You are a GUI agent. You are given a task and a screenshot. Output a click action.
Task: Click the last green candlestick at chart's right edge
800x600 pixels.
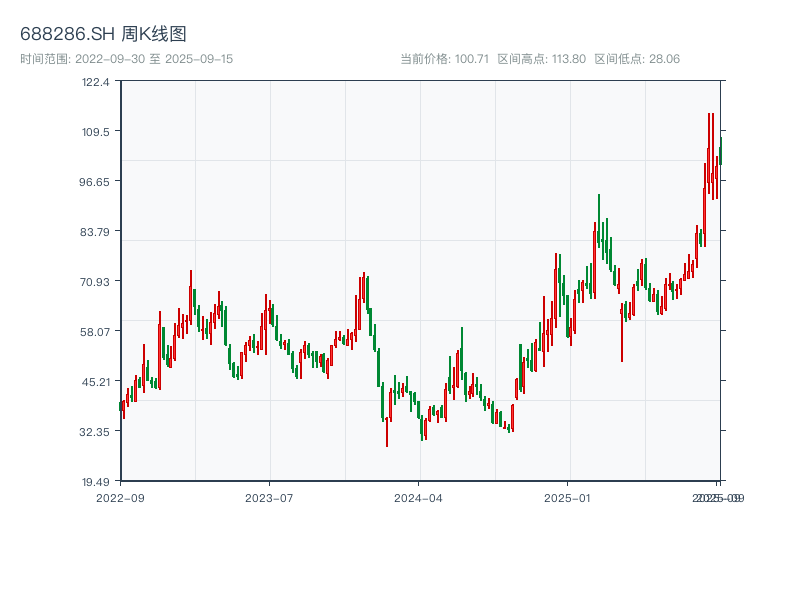pyautogui.click(x=721, y=151)
